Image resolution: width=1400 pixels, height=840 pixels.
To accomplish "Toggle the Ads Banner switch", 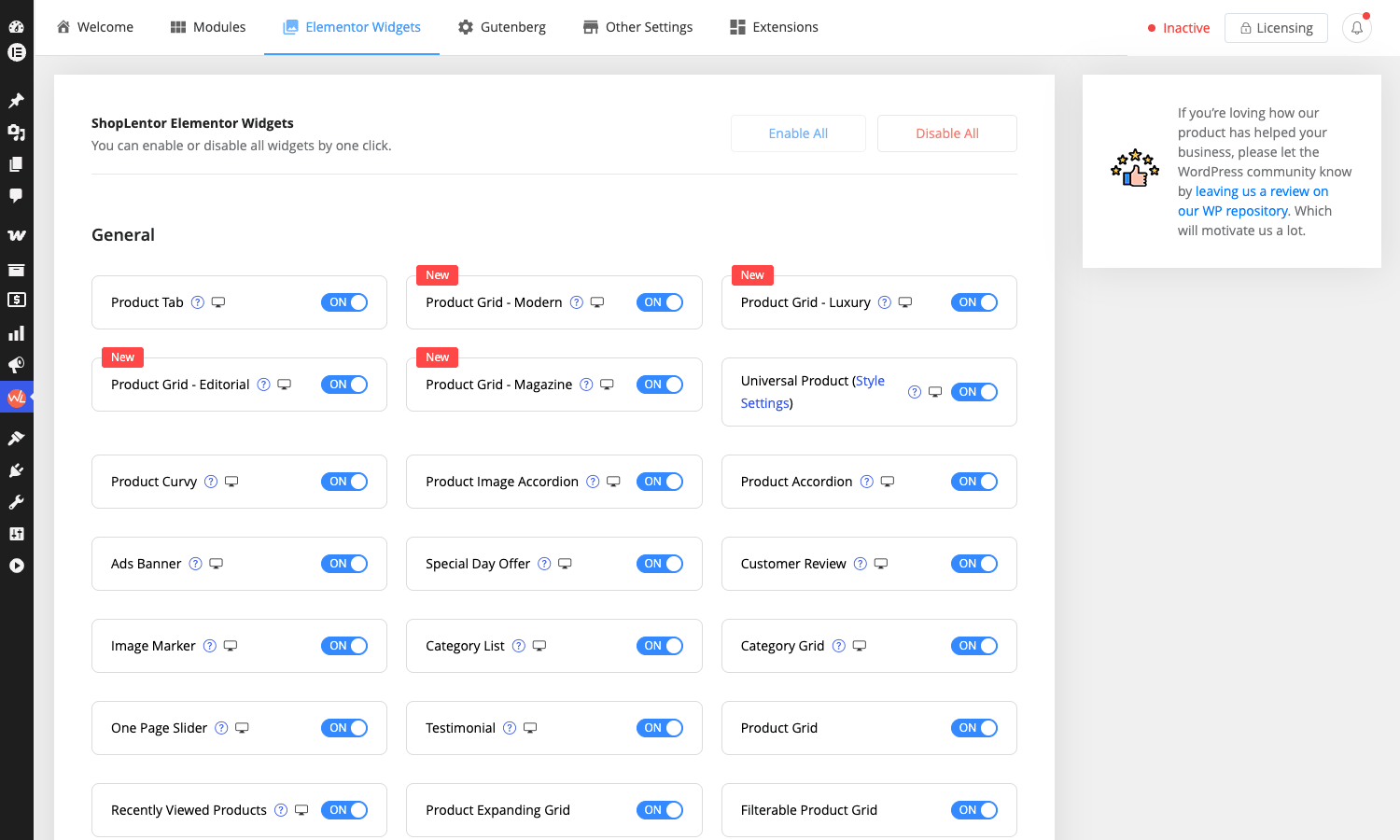I will [344, 564].
